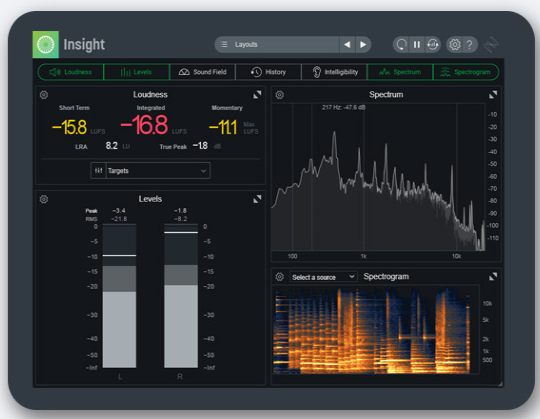
Task: Toggle the Spectrogram module tab
Action: pyautogui.click(x=466, y=72)
